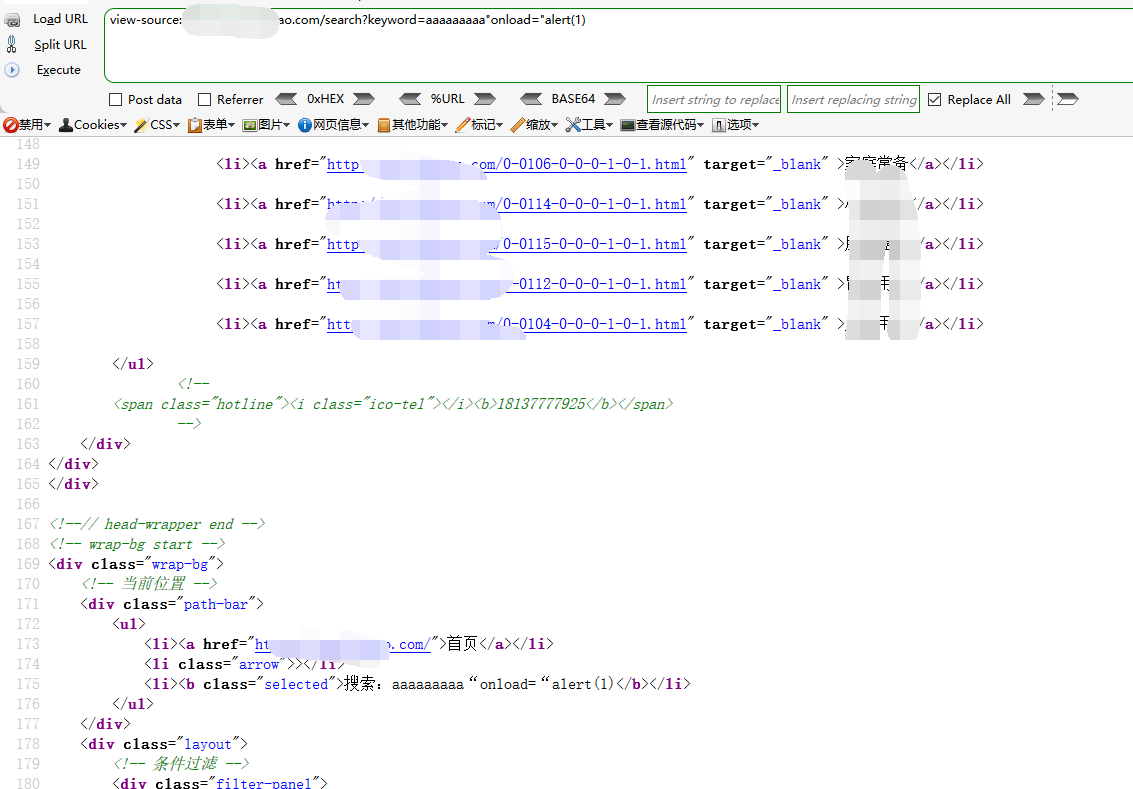The width and height of the screenshot is (1133, 789).
Task: Open the 查看源代码 dropdown menu
Action: (x=662, y=125)
